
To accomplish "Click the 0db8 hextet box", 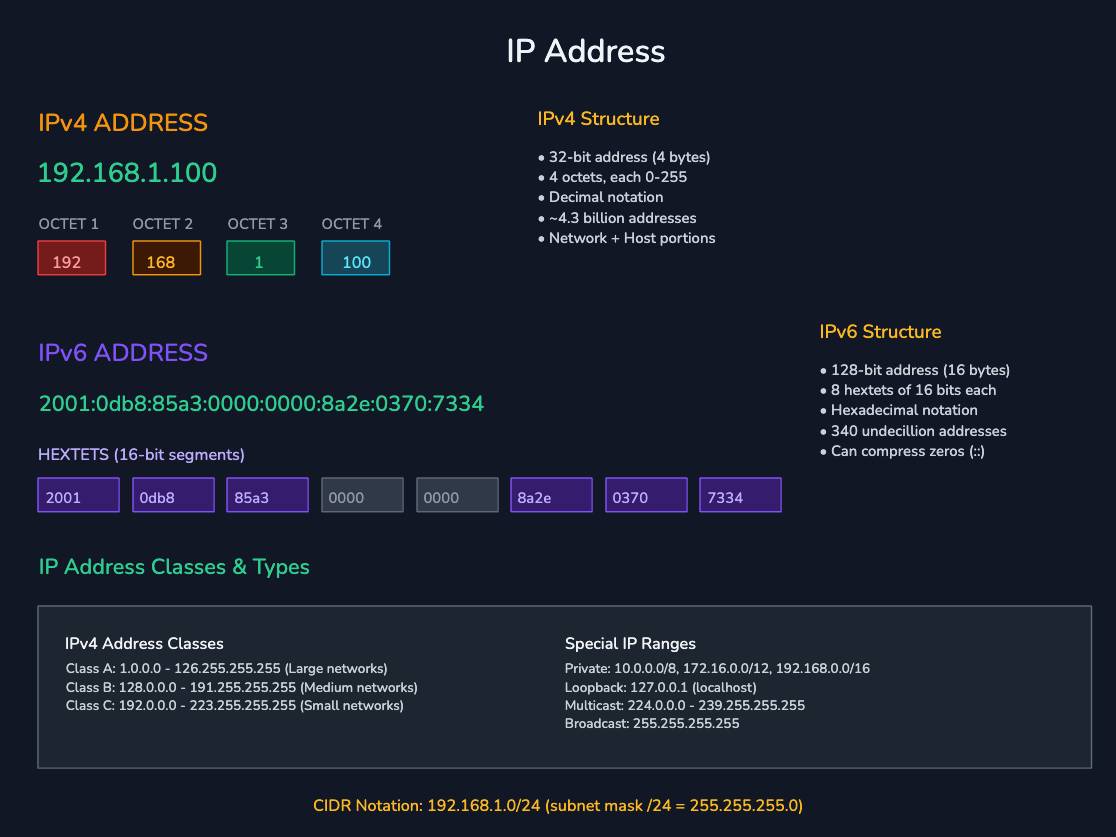I will point(173,494).
